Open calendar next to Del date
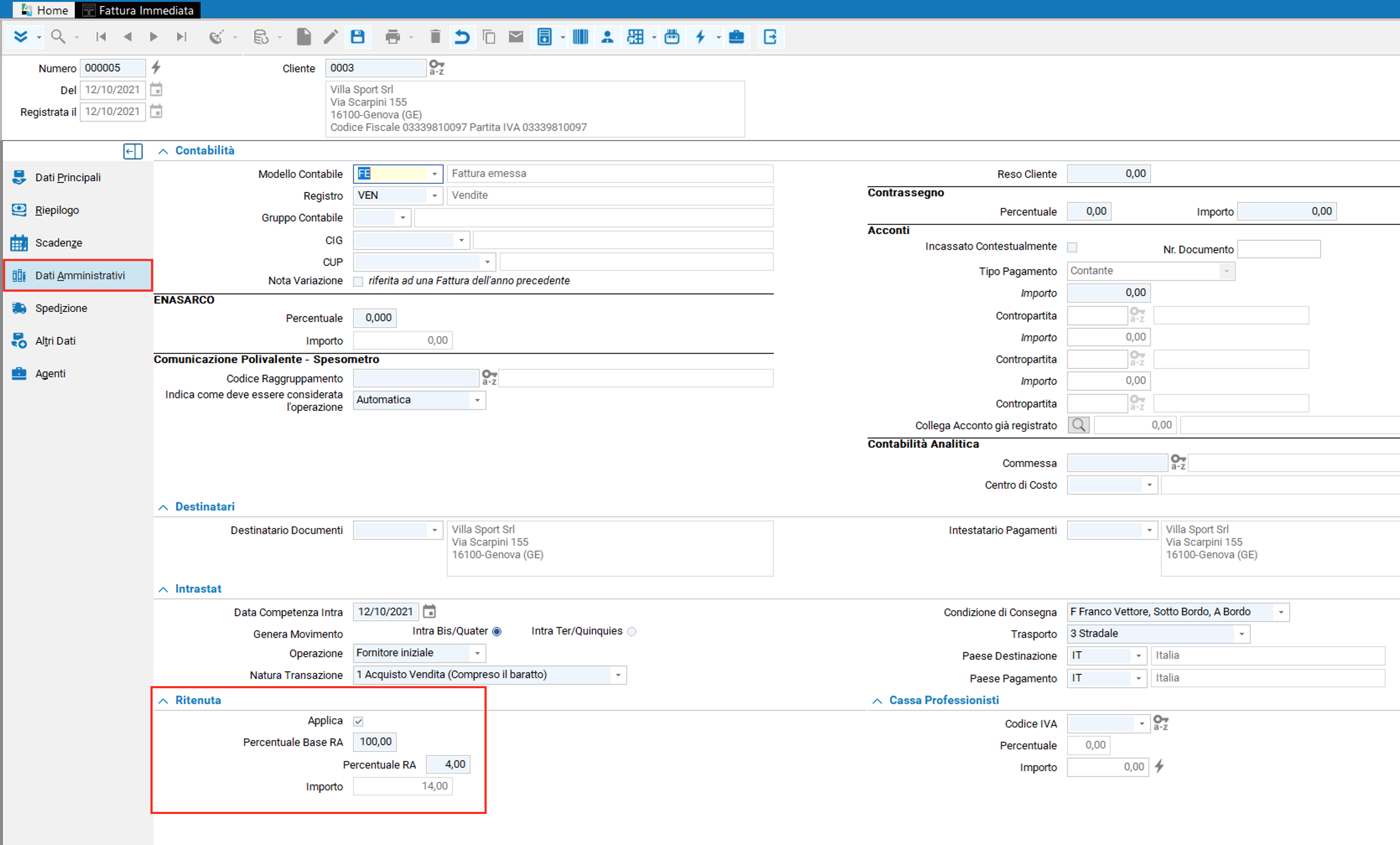The height and width of the screenshot is (845, 1400). [156, 89]
